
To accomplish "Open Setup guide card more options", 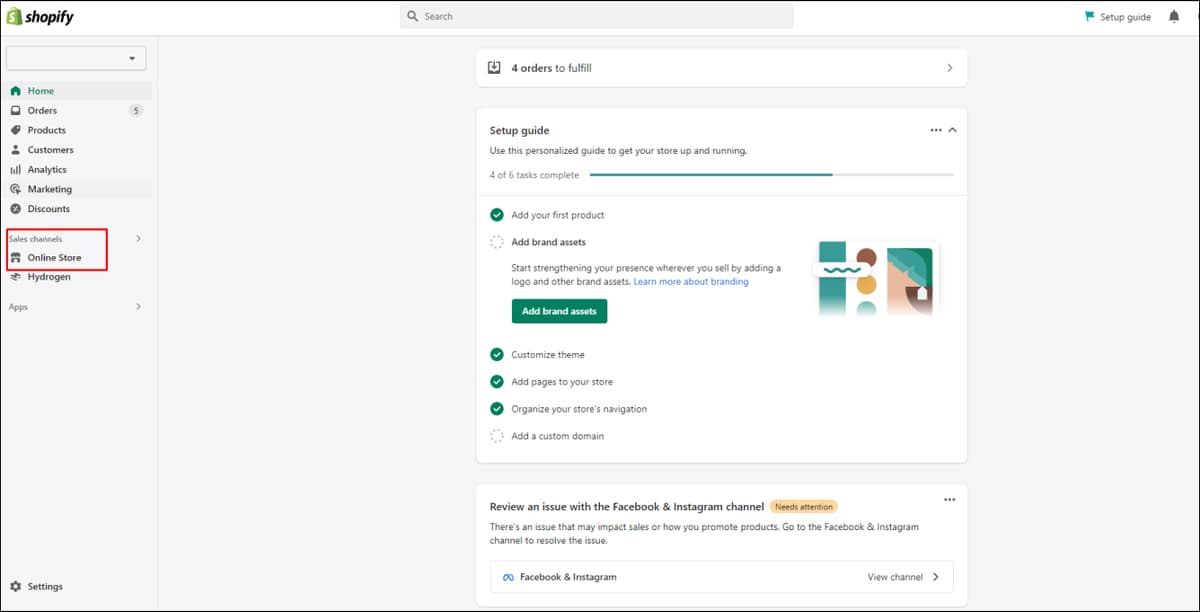I will click(x=936, y=130).
